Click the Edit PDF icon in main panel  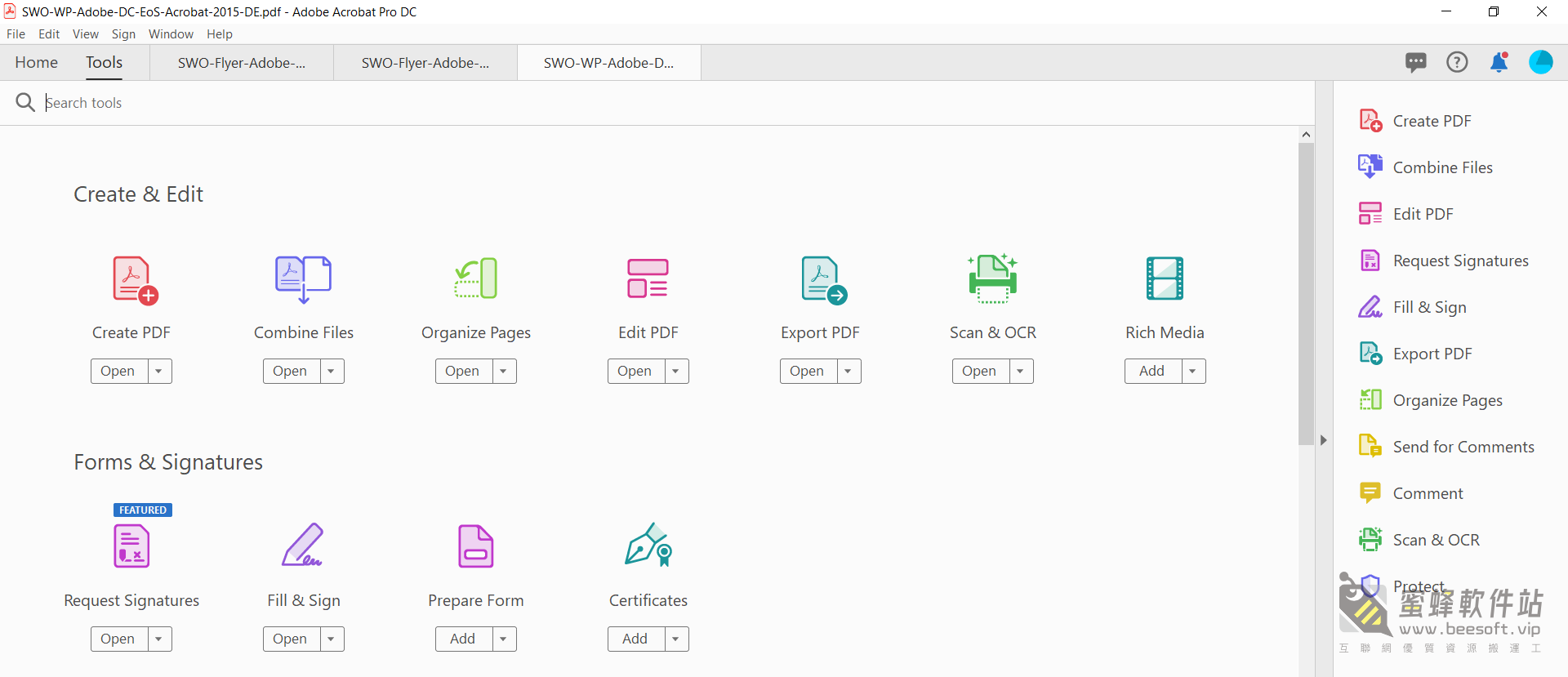pos(648,278)
